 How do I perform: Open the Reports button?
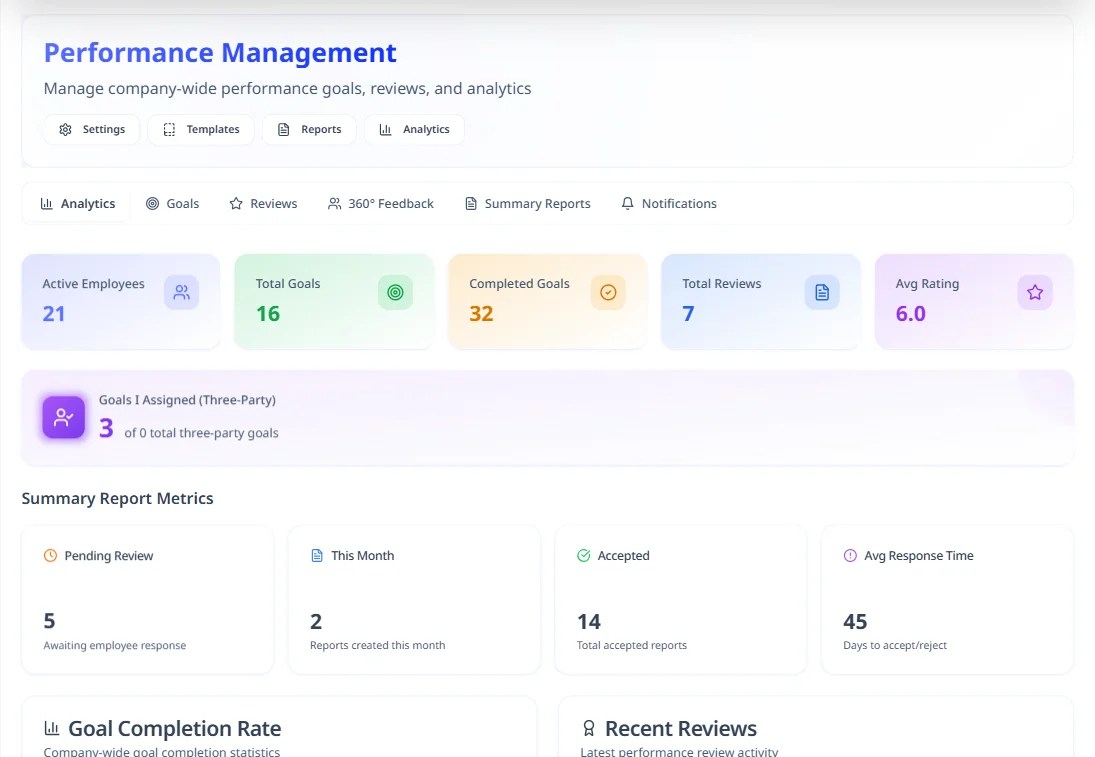pos(309,129)
